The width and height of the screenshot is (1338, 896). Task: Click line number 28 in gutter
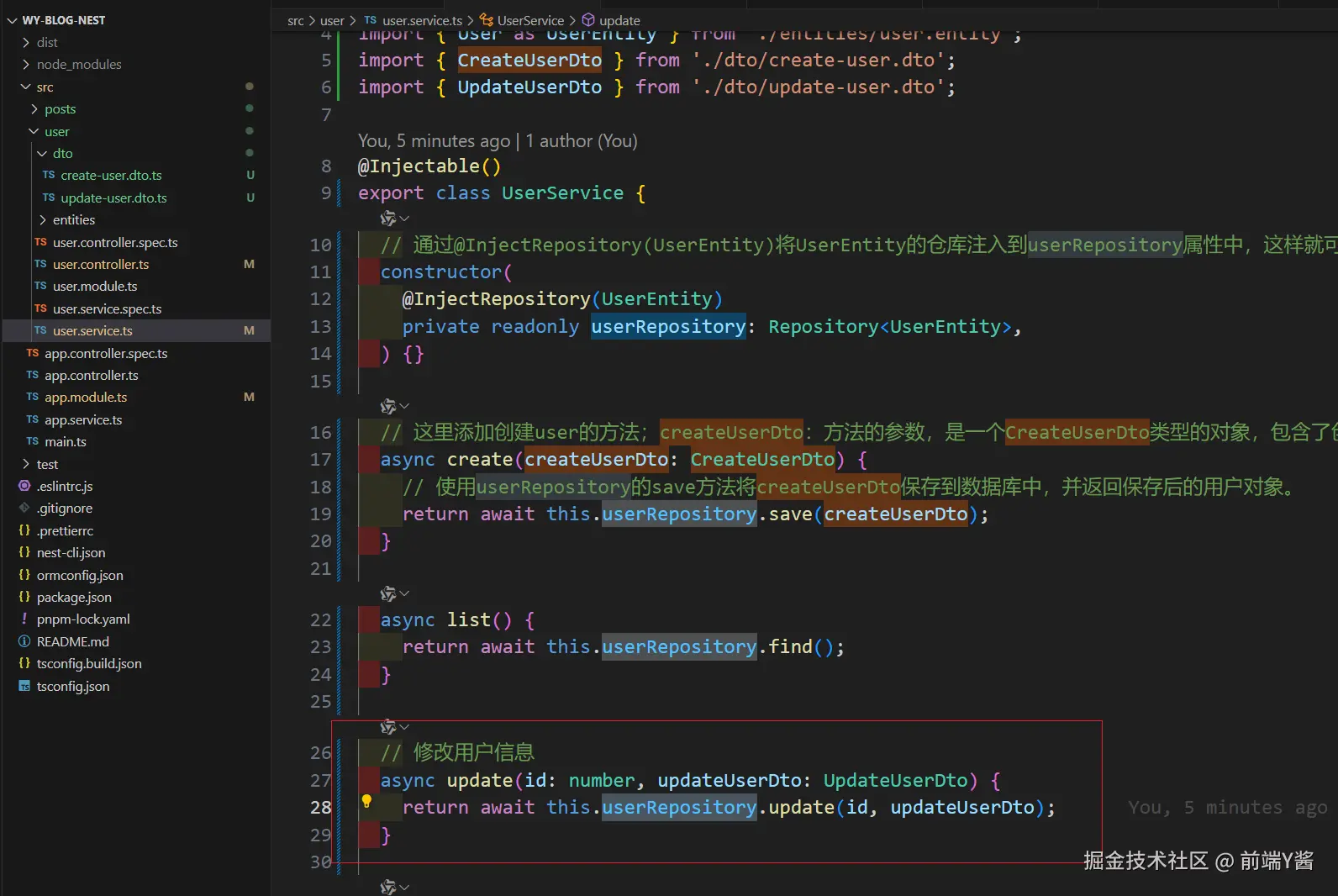click(321, 808)
